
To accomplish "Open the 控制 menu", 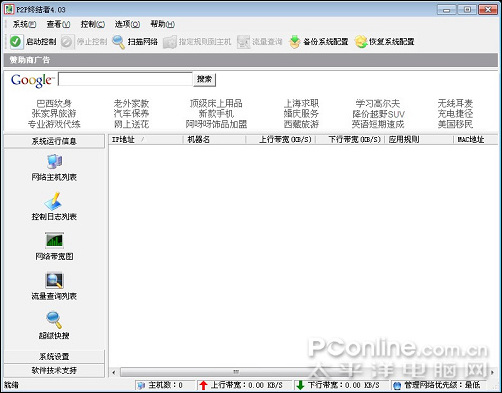I will click(x=93, y=24).
